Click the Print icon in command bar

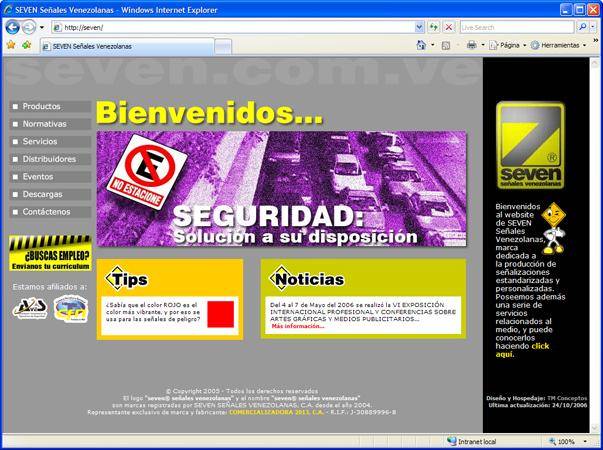point(472,45)
